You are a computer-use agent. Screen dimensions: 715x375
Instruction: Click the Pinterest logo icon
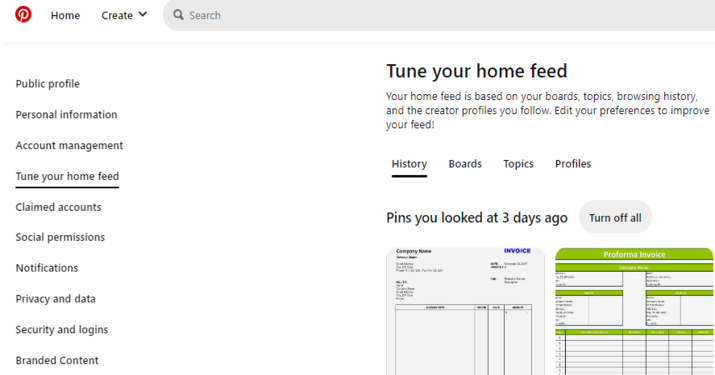[x=23, y=15]
